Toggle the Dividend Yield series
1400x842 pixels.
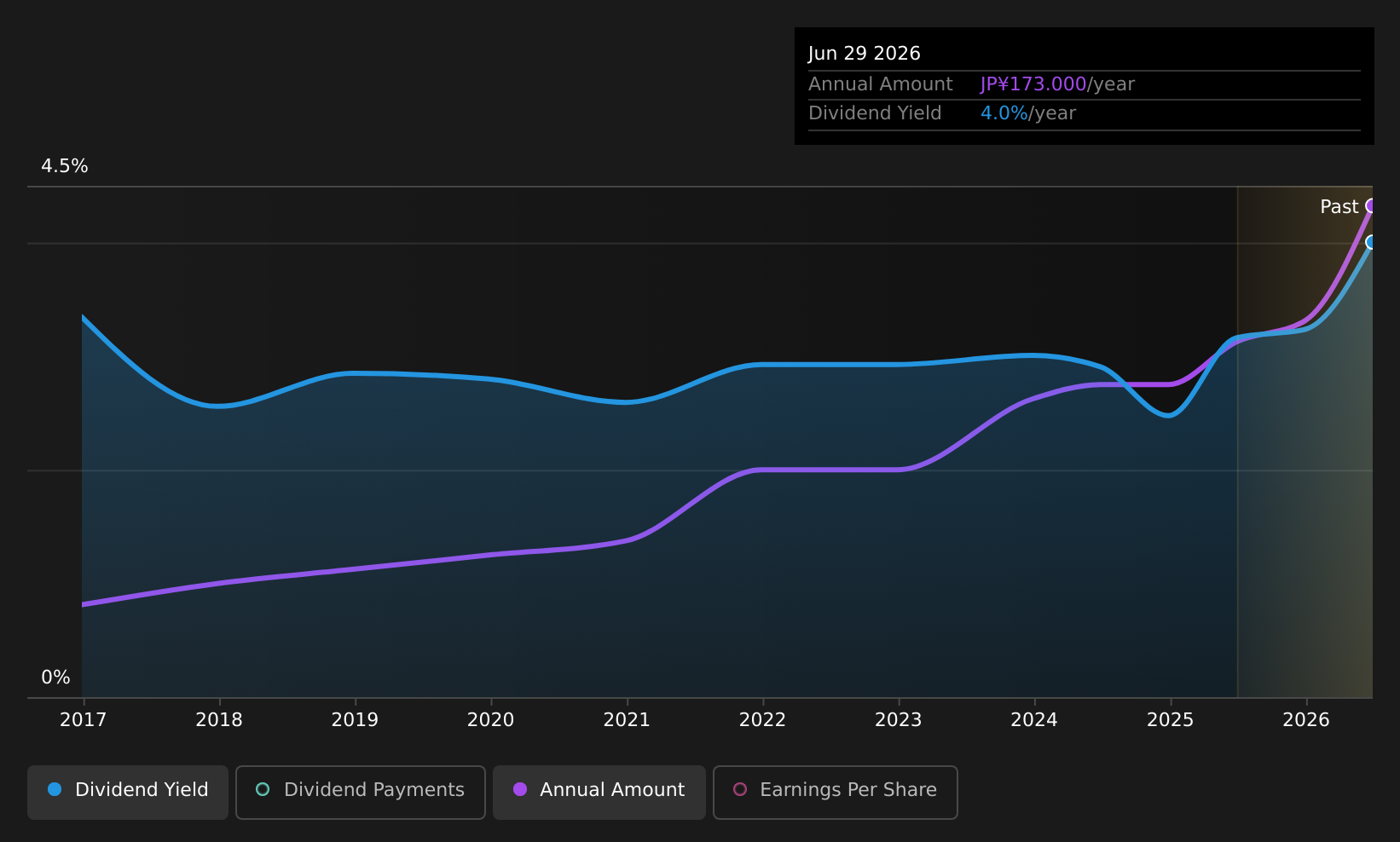[128, 792]
